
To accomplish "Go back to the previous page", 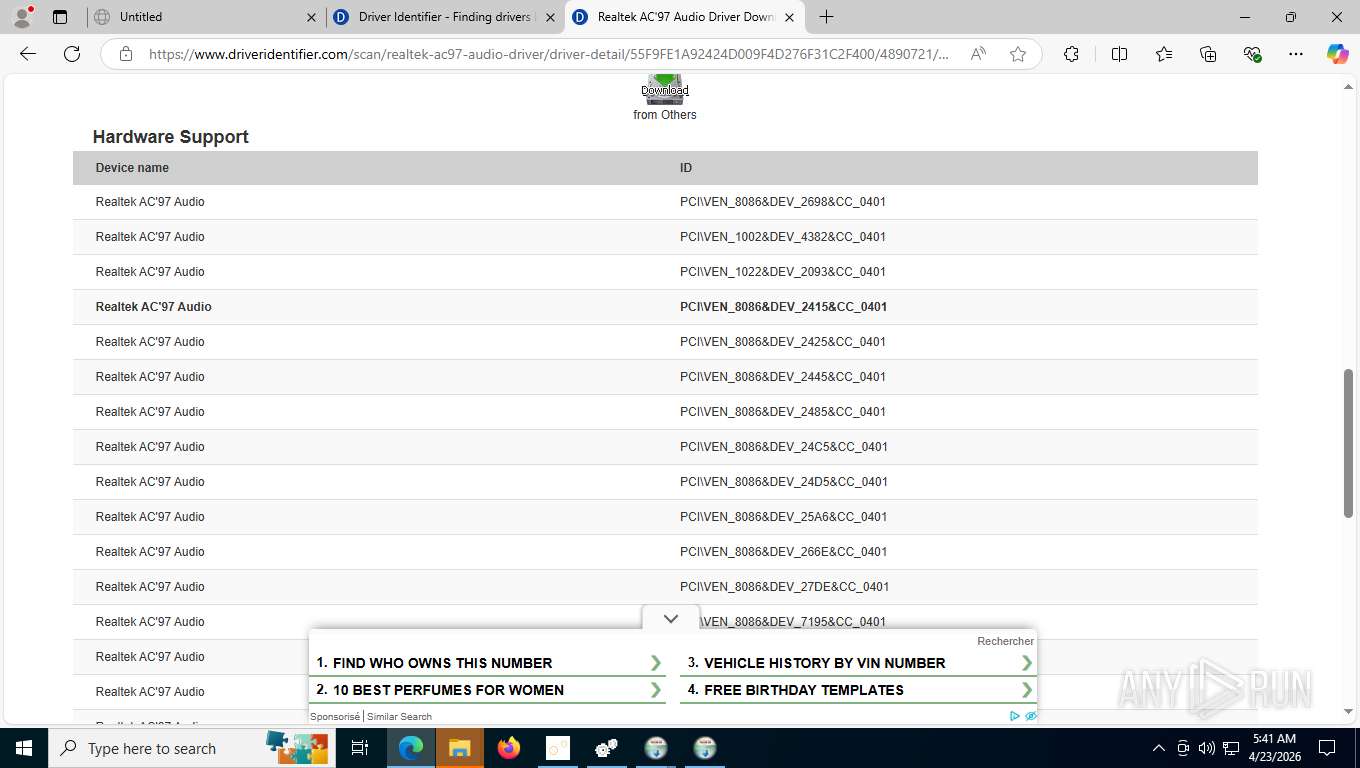I will [x=28, y=54].
